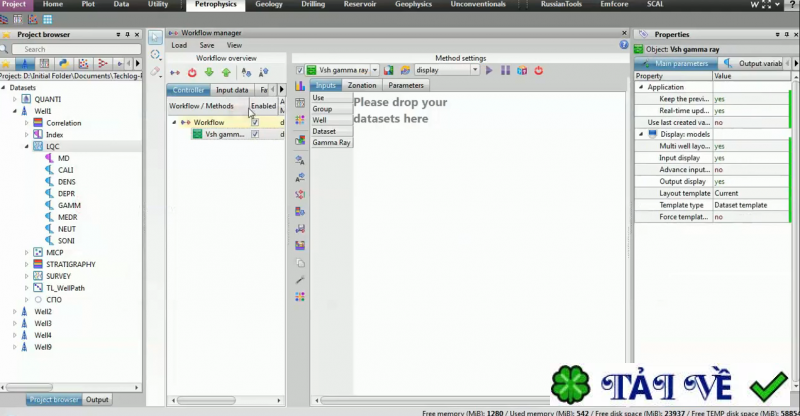The width and height of the screenshot is (800, 416).
Task: Click the calendar table icon in side strip
Action: tap(300, 103)
